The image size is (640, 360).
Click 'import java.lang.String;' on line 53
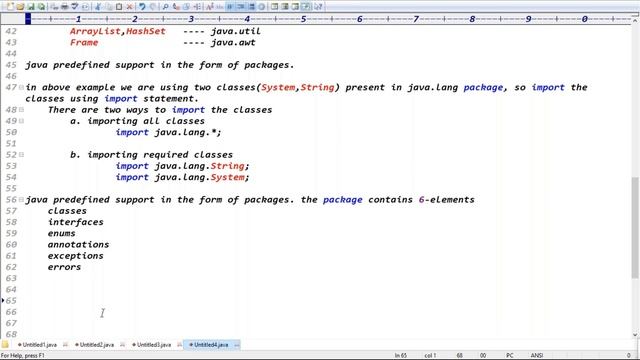pyautogui.click(x=182, y=166)
